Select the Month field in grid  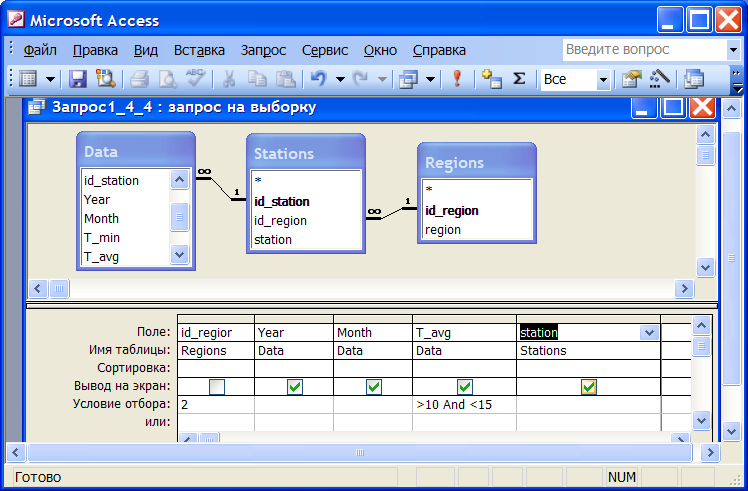[373, 333]
